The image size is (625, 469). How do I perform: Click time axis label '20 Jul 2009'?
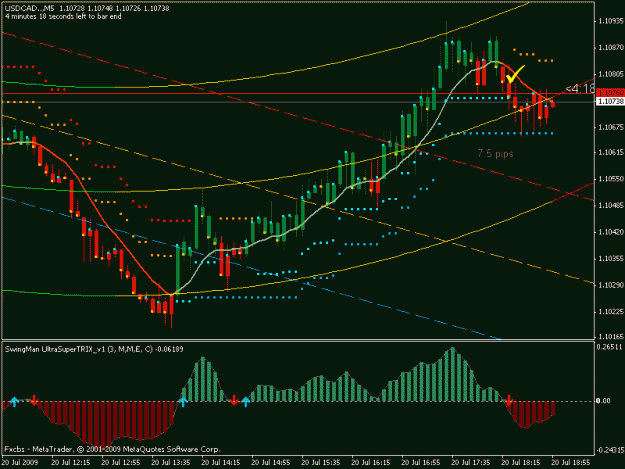20,463
